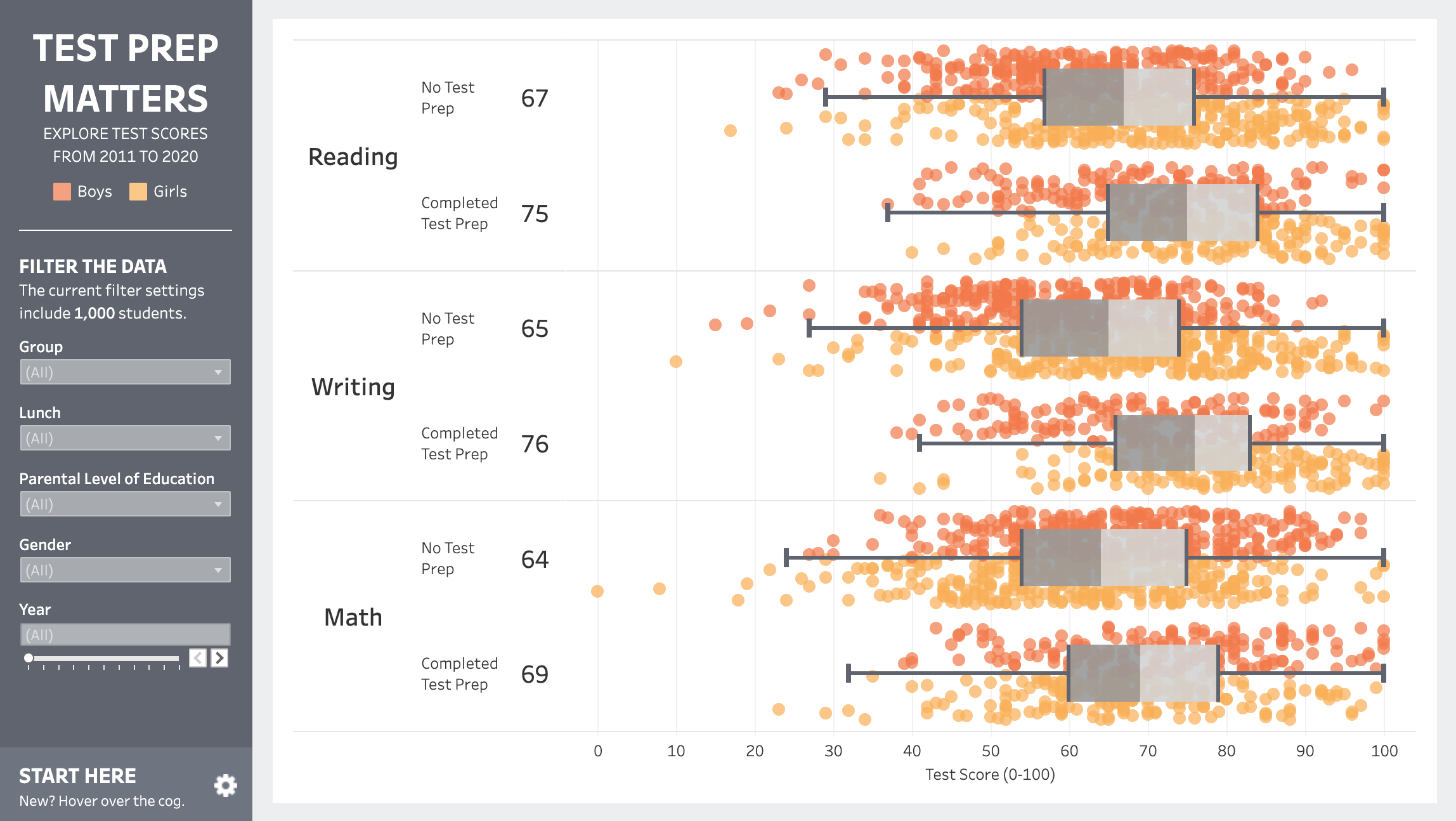Open the Group filter dropdown
Image resolution: width=1456 pixels, height=821 pixels.
coord(125,372)
